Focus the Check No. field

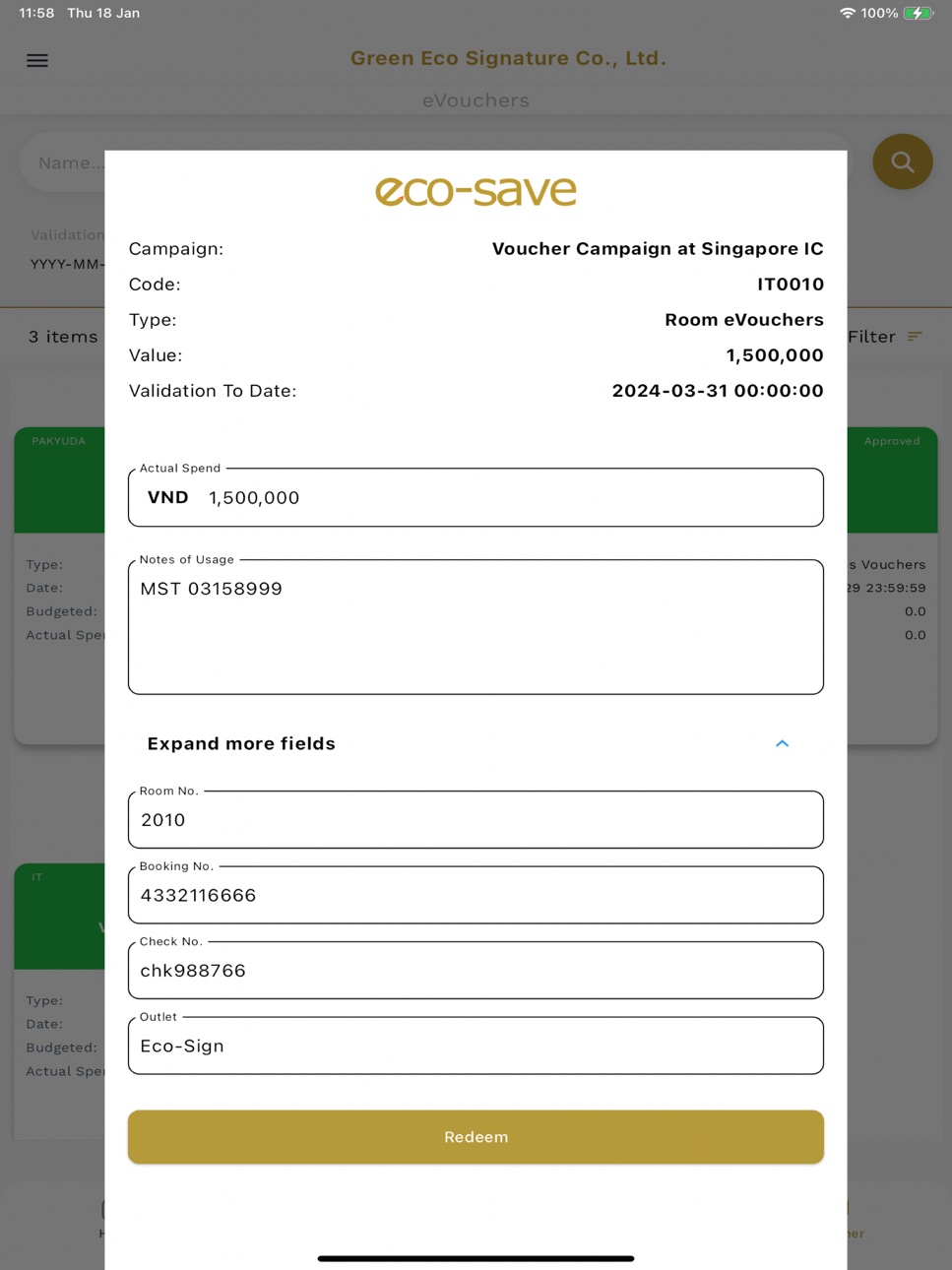click(476, 970)
